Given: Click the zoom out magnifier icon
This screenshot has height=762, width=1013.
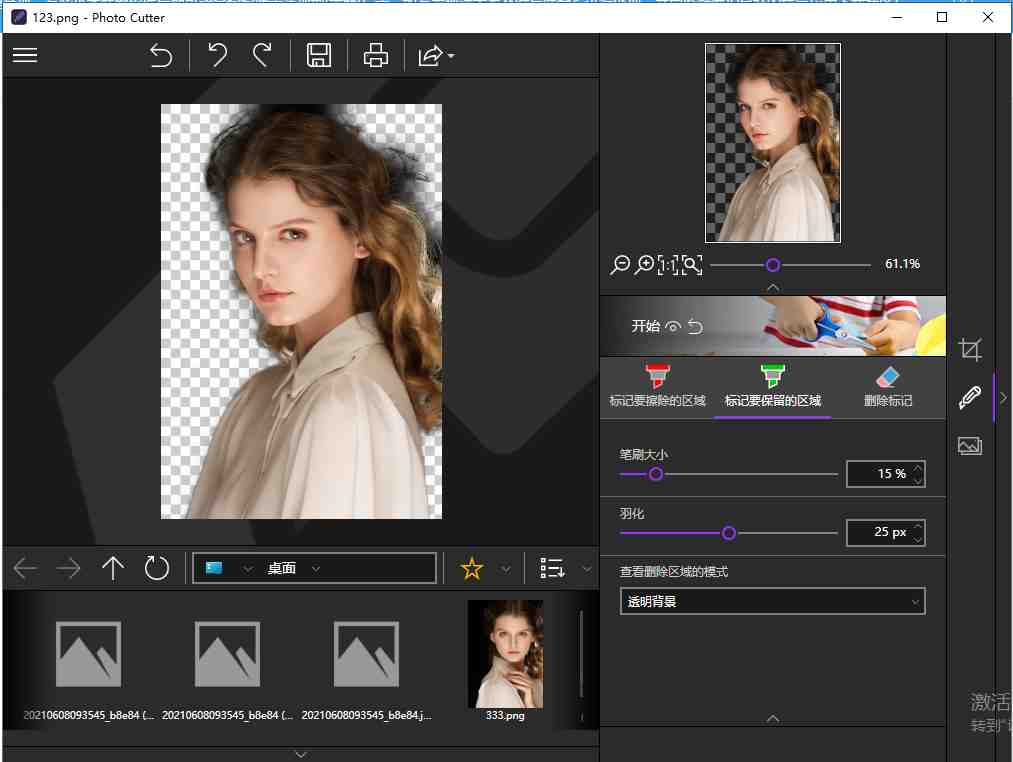Looking at the screenshot, I should [x=621, y=264].
